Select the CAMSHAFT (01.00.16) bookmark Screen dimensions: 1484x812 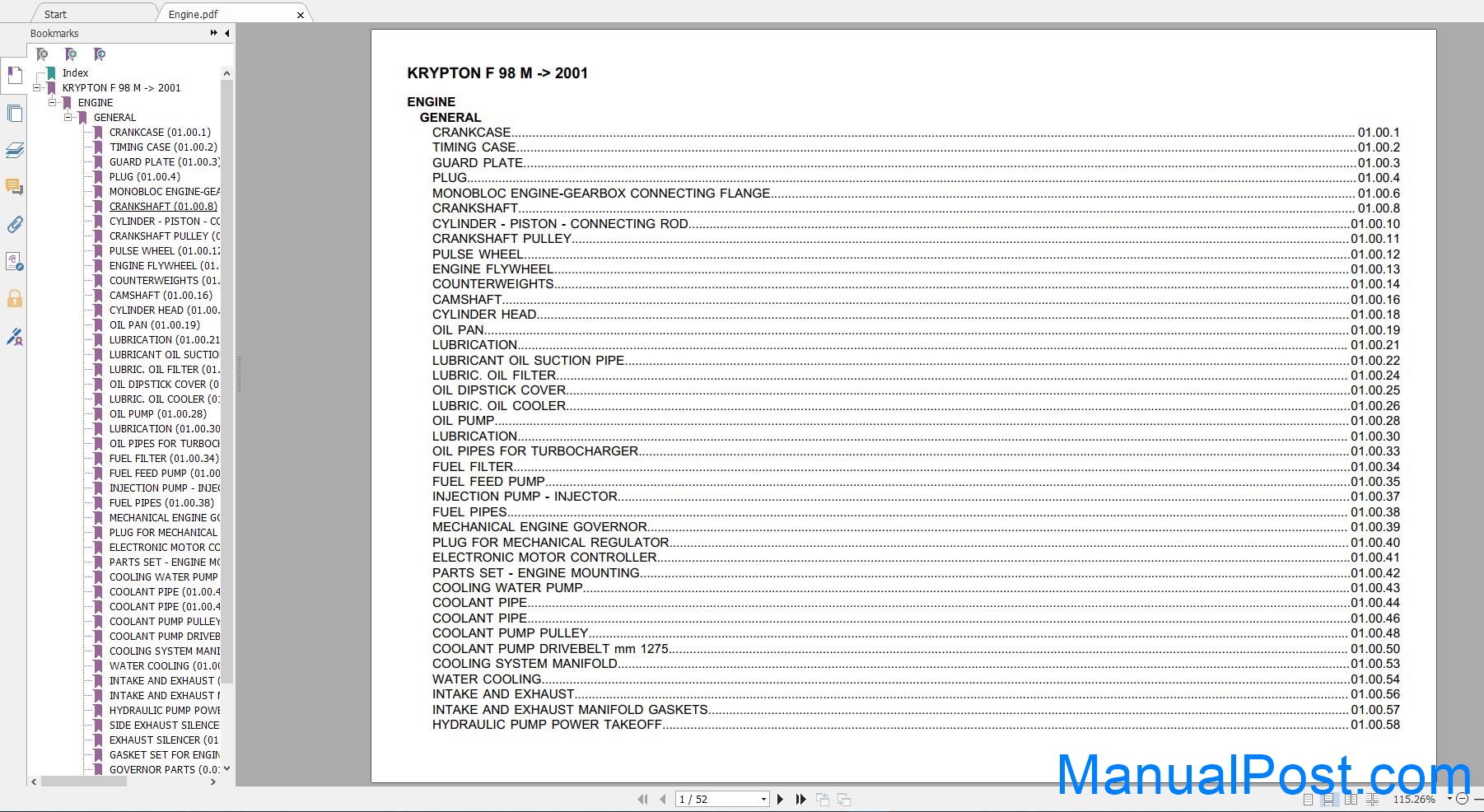161,295
